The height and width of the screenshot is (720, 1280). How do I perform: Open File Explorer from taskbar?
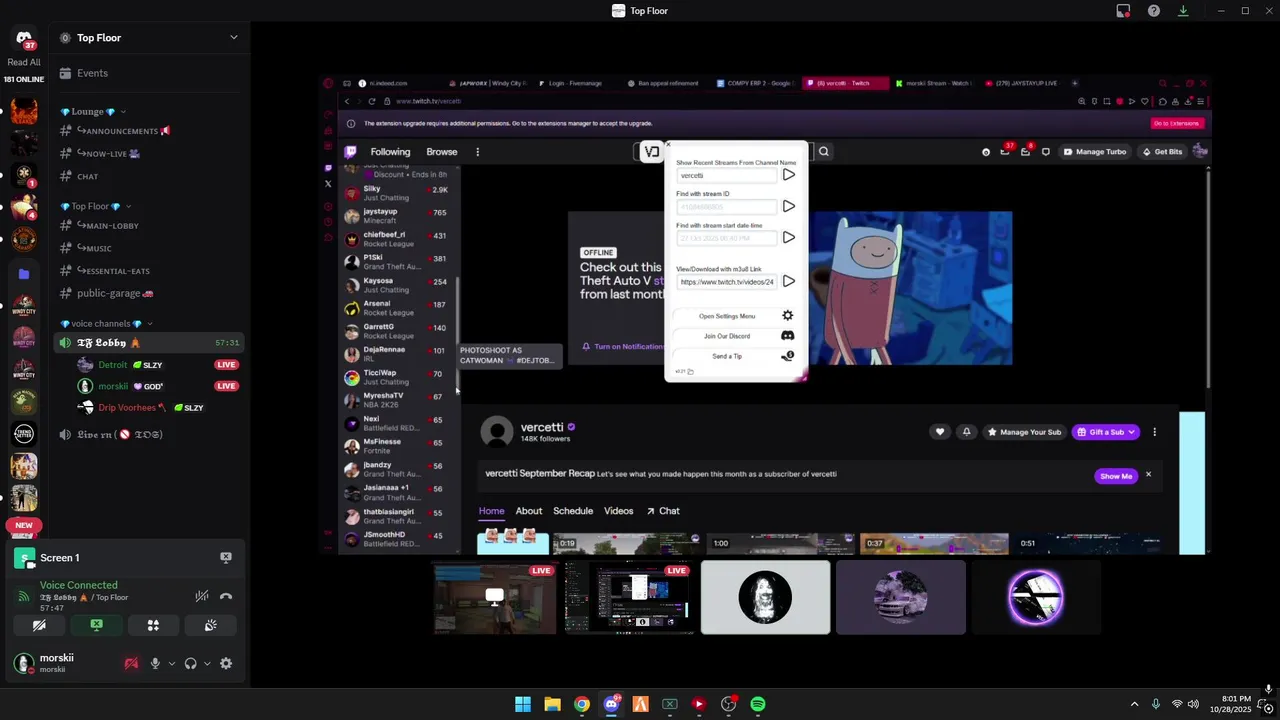(x=552, y=704)
